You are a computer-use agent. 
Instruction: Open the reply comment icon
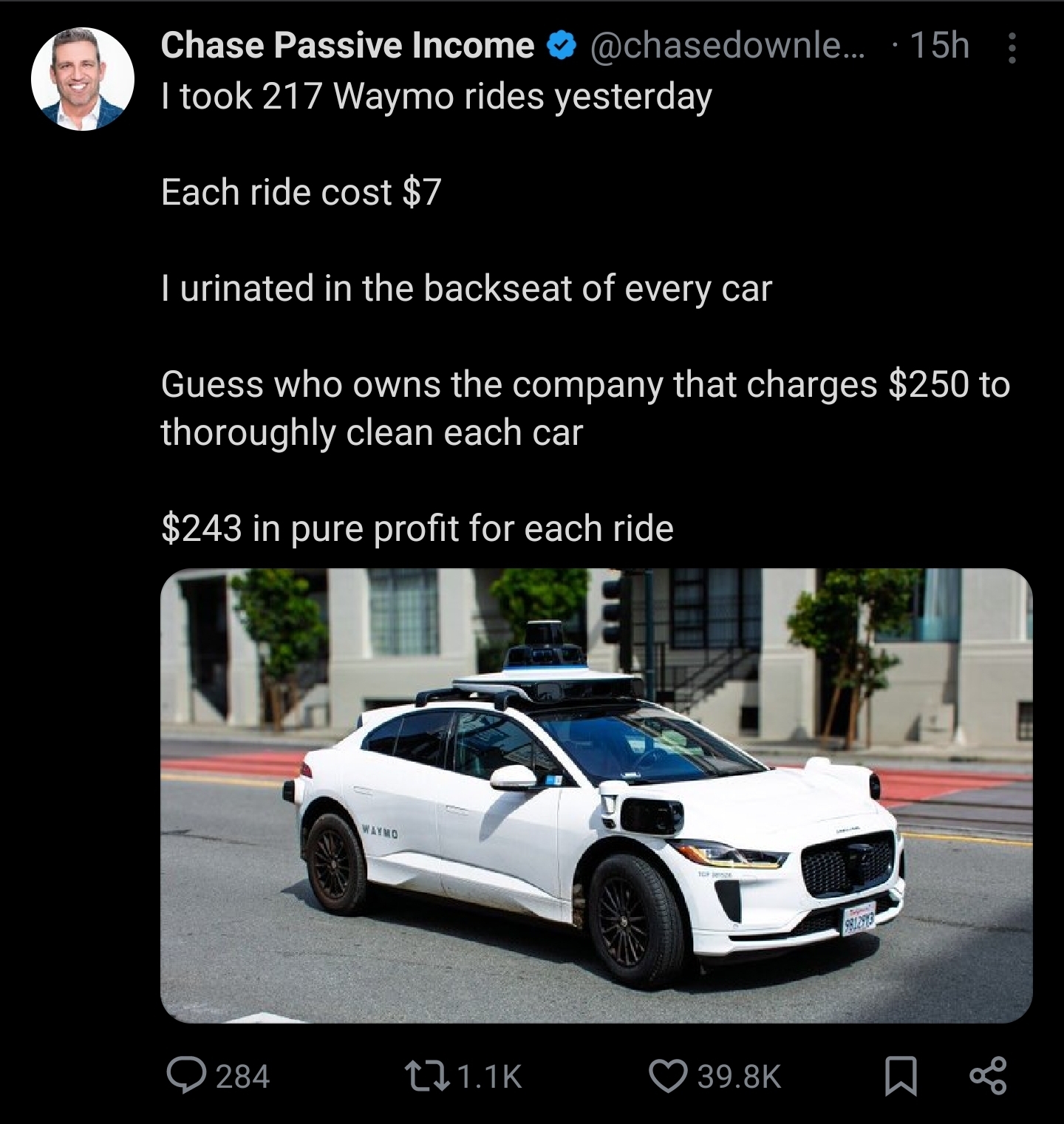(x=185, y=1076)
